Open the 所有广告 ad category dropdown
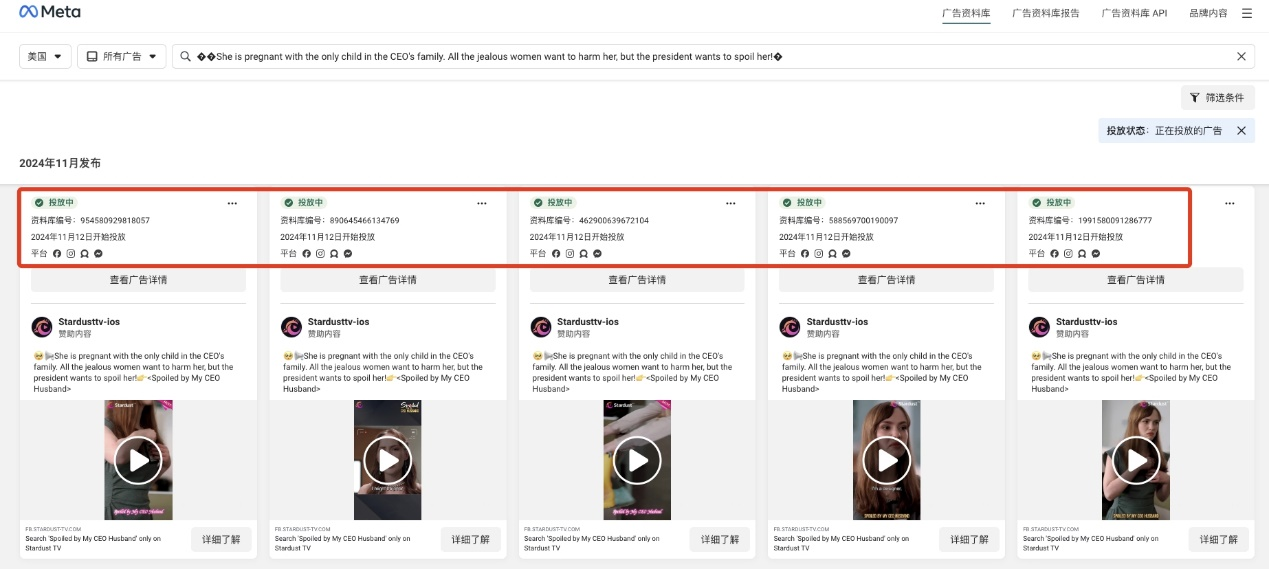 tap(122, 57)
